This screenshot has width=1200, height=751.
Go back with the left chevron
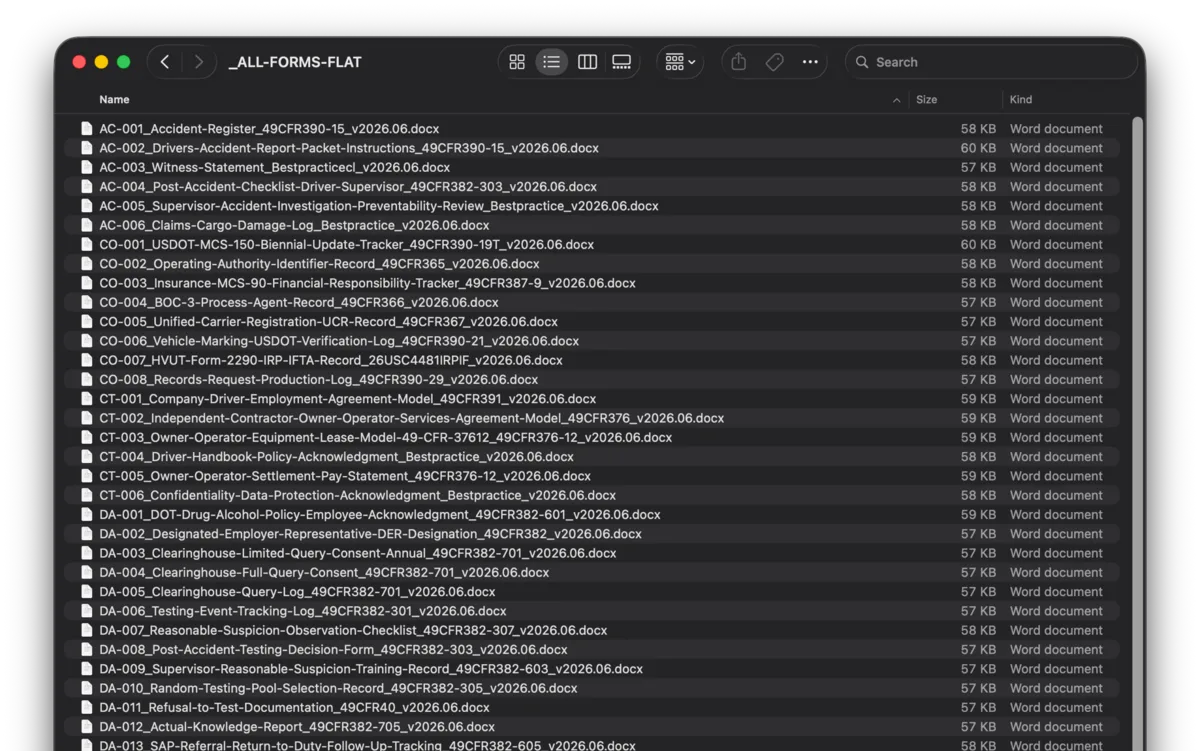165,62
